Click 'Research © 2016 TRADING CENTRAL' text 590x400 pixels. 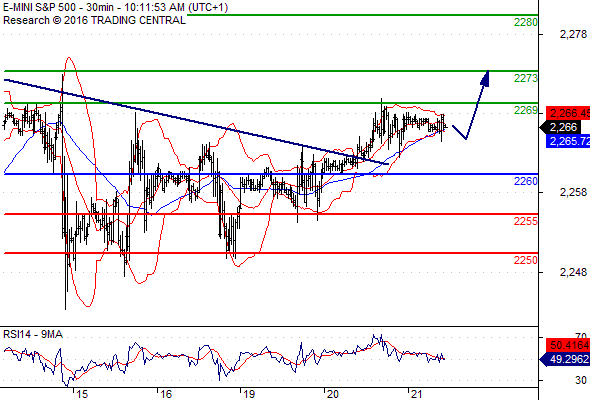[94, 20]
